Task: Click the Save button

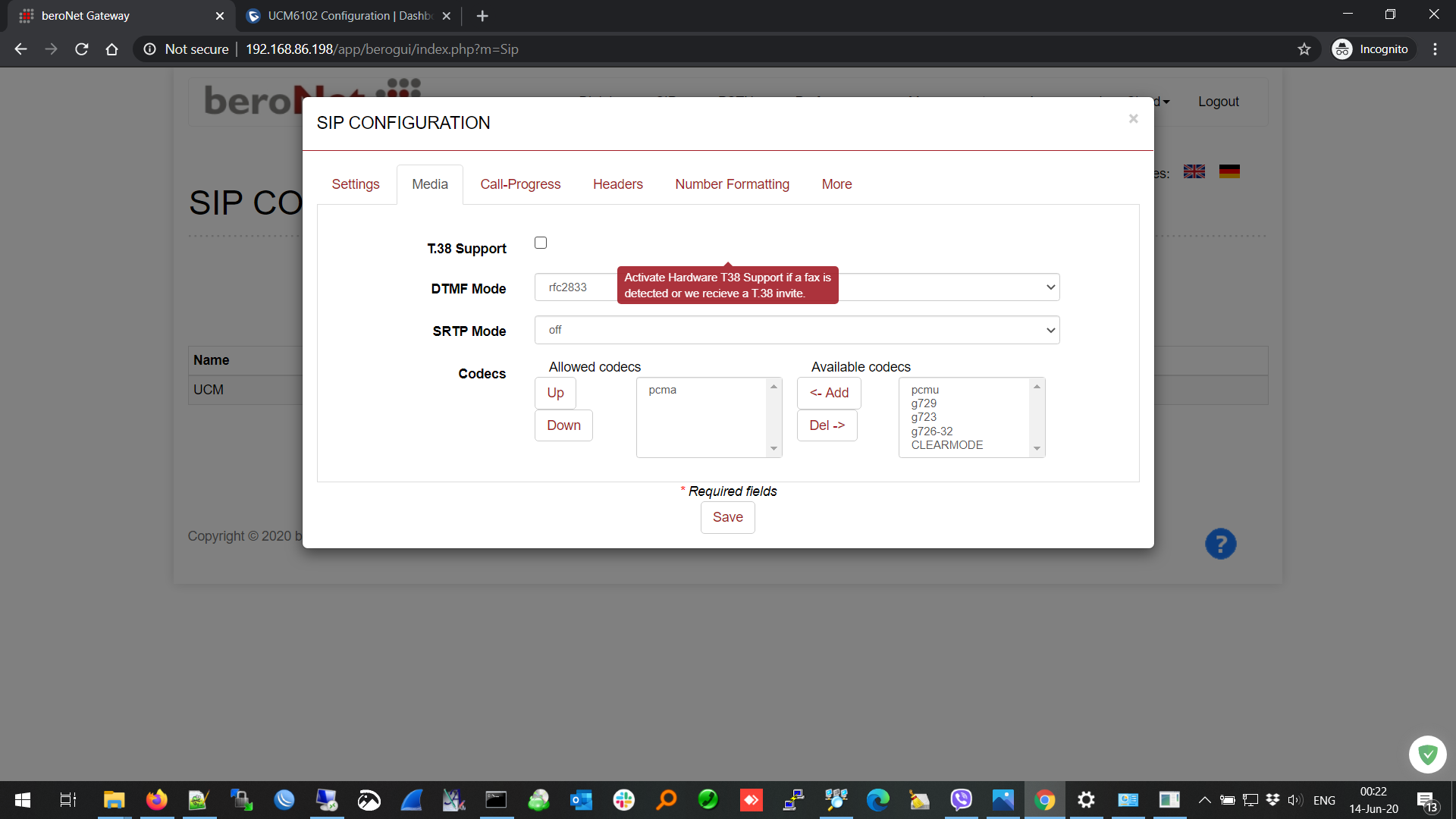Action: 727,517
